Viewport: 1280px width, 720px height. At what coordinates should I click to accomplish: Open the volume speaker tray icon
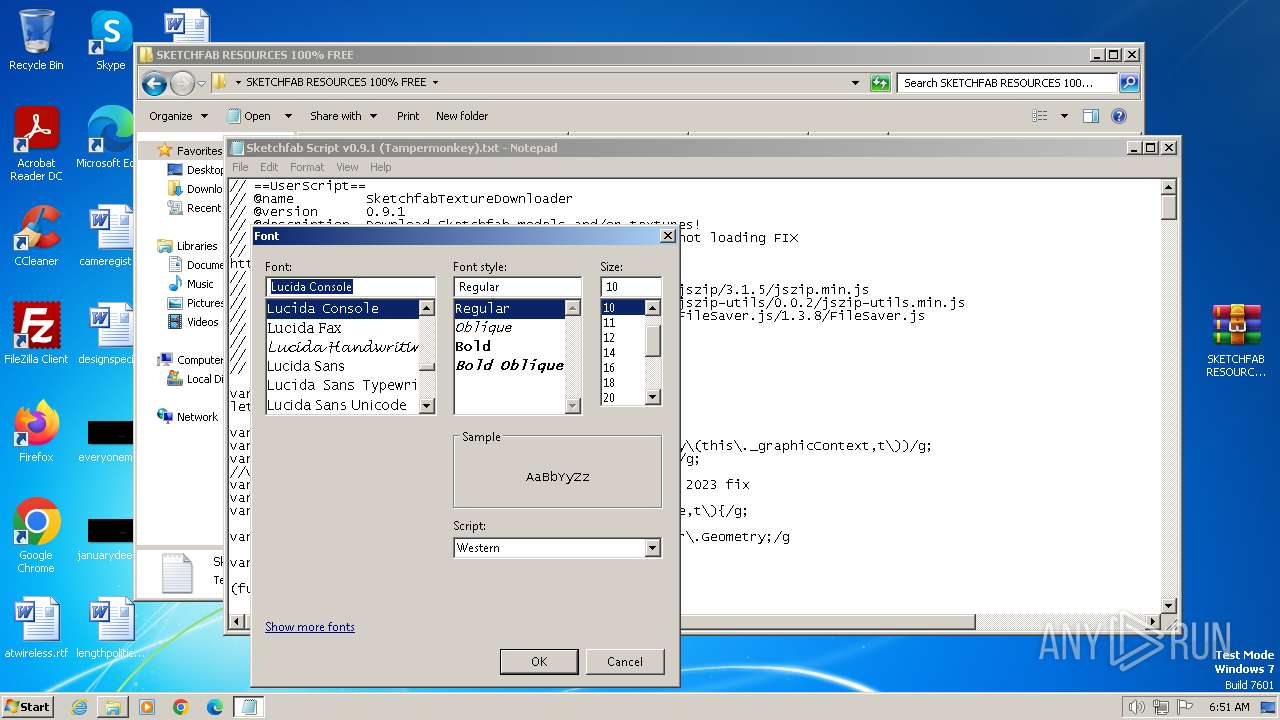[x=1136, y=707]
